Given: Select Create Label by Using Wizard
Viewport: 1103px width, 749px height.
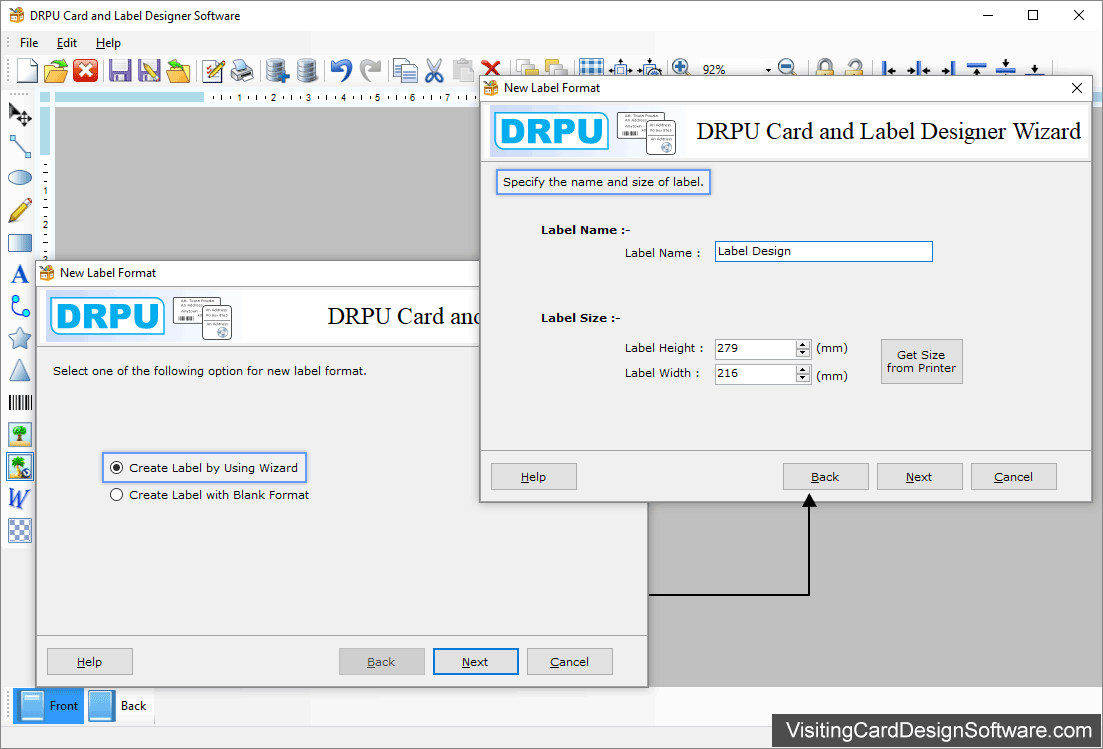Looking at the screenshot, I should 204,468.
